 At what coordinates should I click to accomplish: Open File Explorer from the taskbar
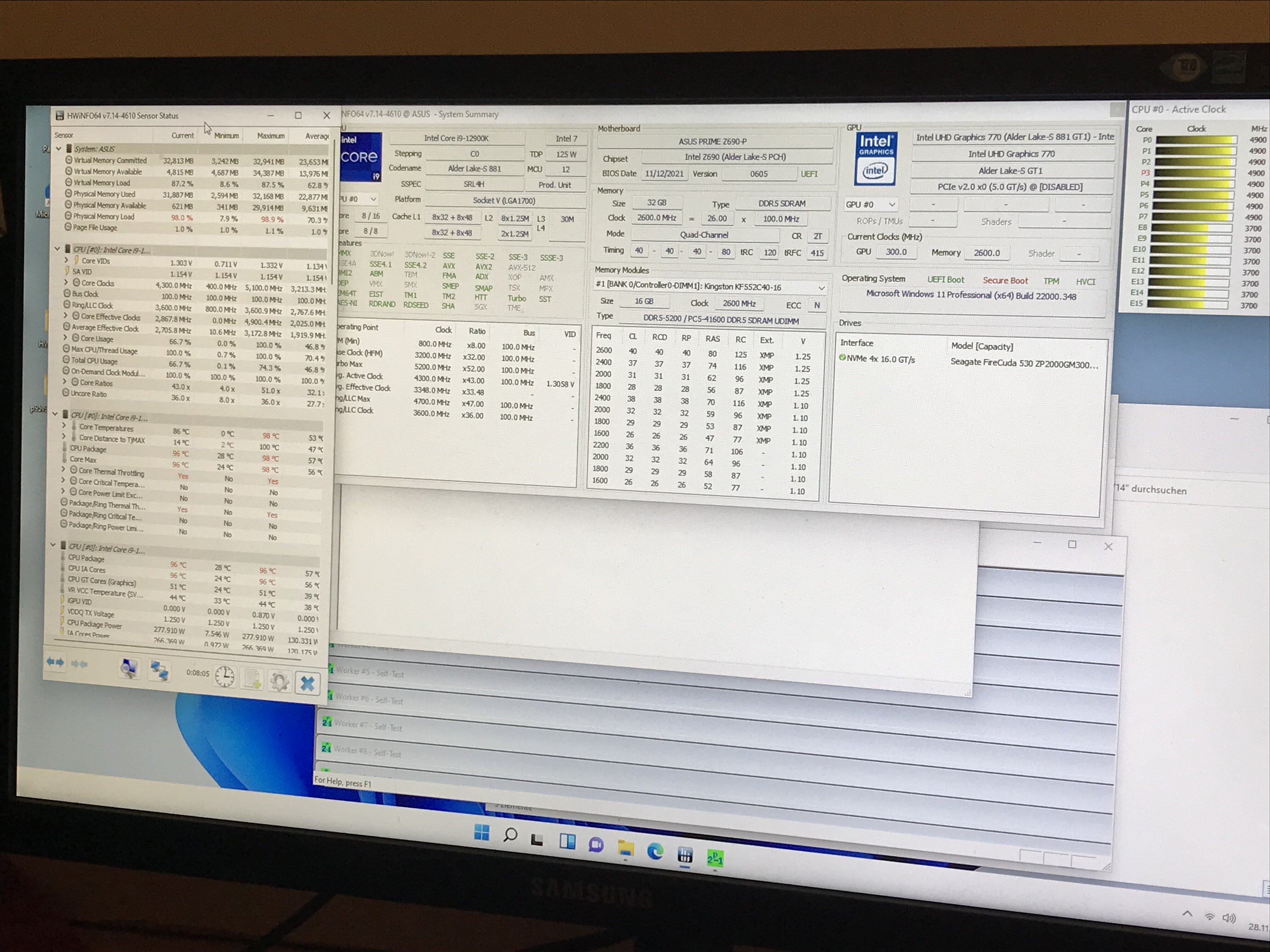[x=626, y=849]
